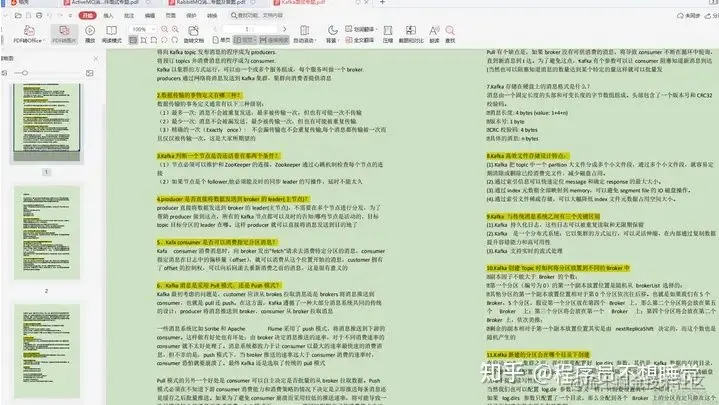
Task: Open the PDF to Office converter
Action: (x=28, y=34)
